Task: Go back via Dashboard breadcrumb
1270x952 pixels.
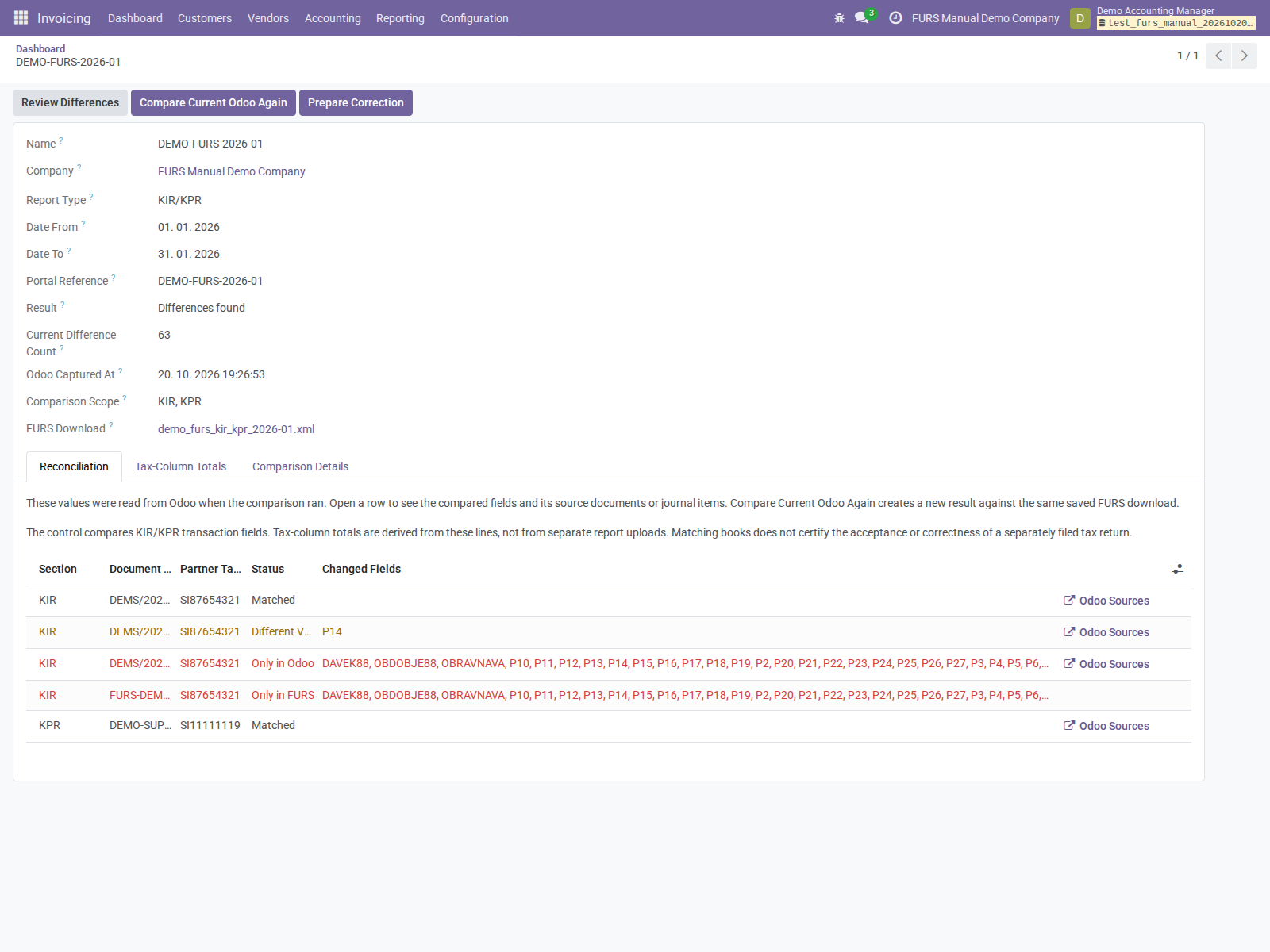Action: click(40, 48)
